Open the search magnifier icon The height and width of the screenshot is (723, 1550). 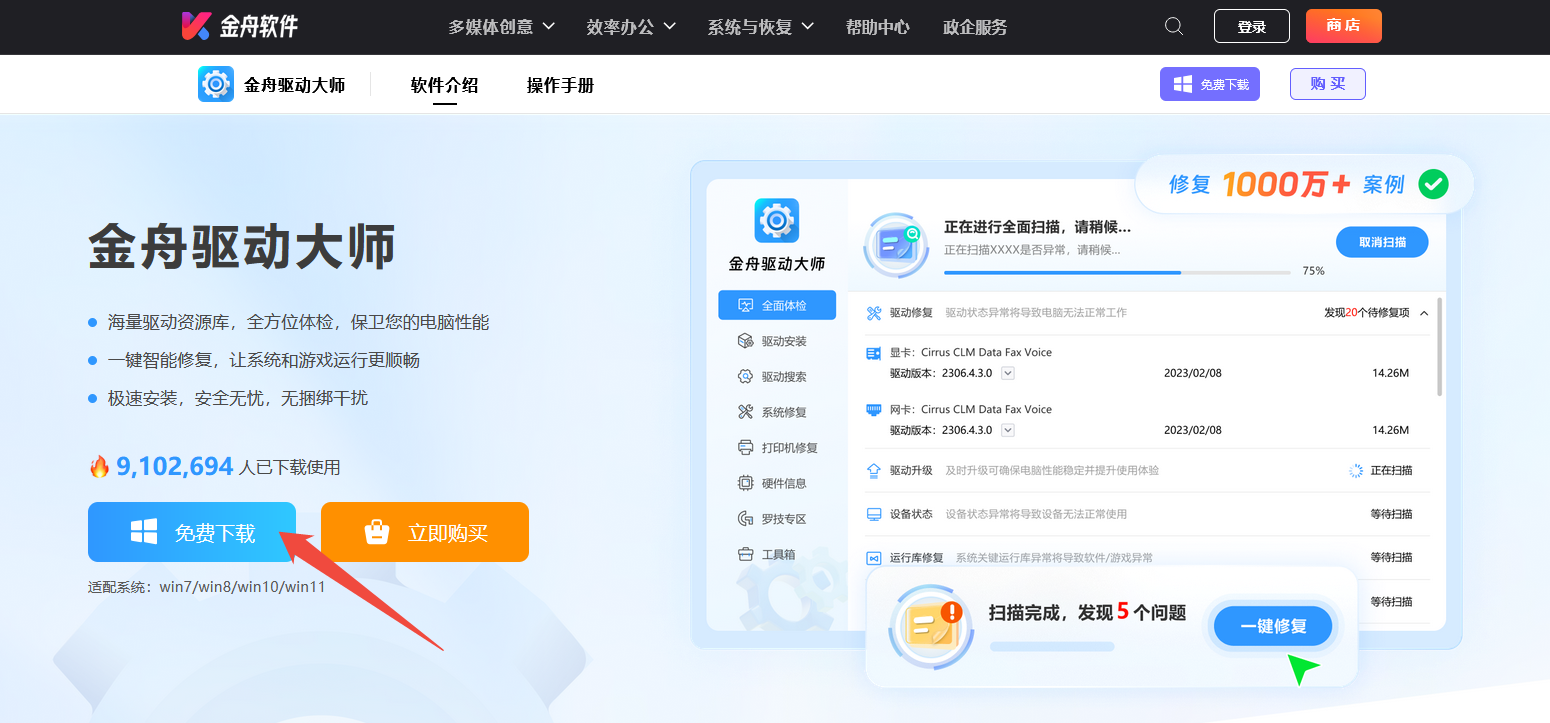(1174, 26)
